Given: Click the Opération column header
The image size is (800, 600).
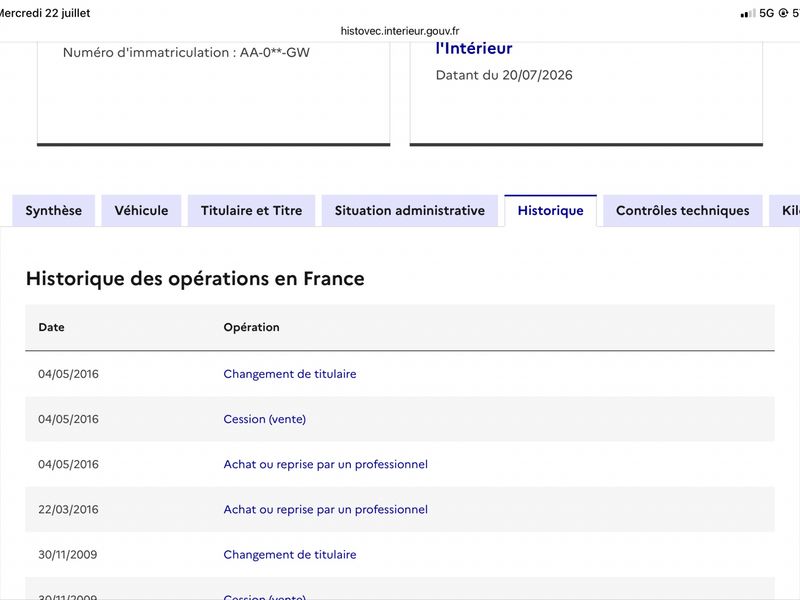Looking at the screenshot, I should click(x=252, y=327).
